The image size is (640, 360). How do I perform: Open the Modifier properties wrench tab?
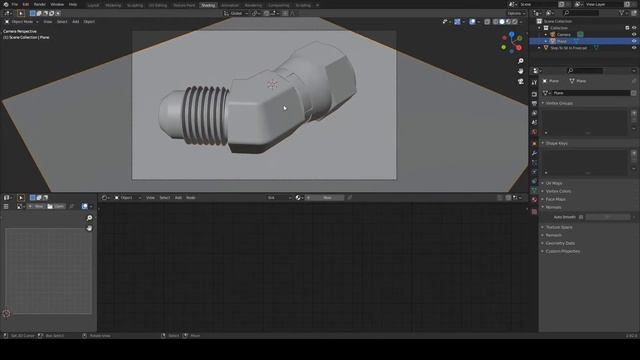pyautogui.click(x=534, y=153)
